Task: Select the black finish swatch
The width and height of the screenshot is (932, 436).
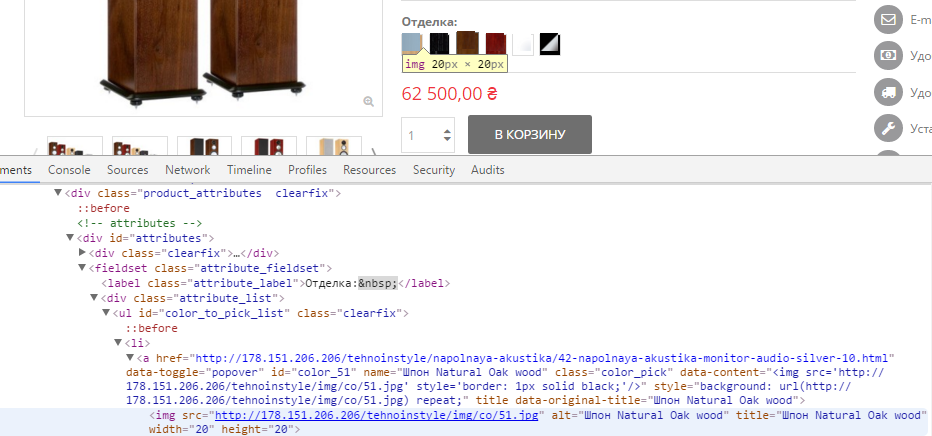Action: (x=439, y=44)
